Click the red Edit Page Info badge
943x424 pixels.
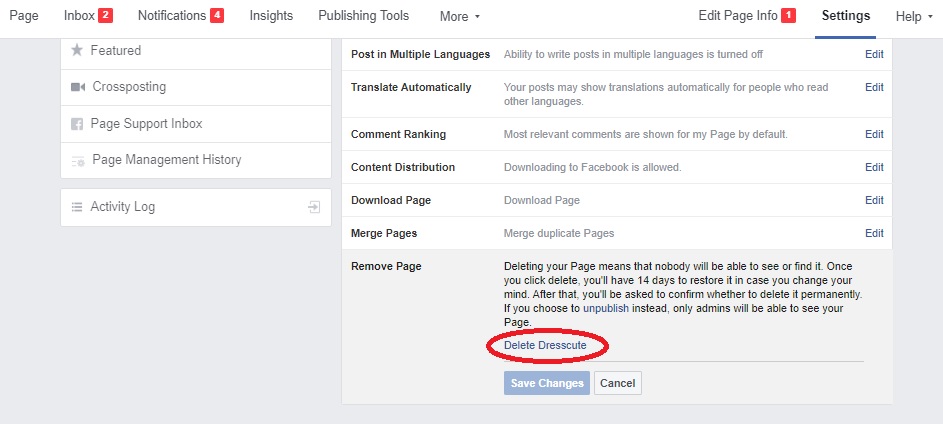click(788, 16)
